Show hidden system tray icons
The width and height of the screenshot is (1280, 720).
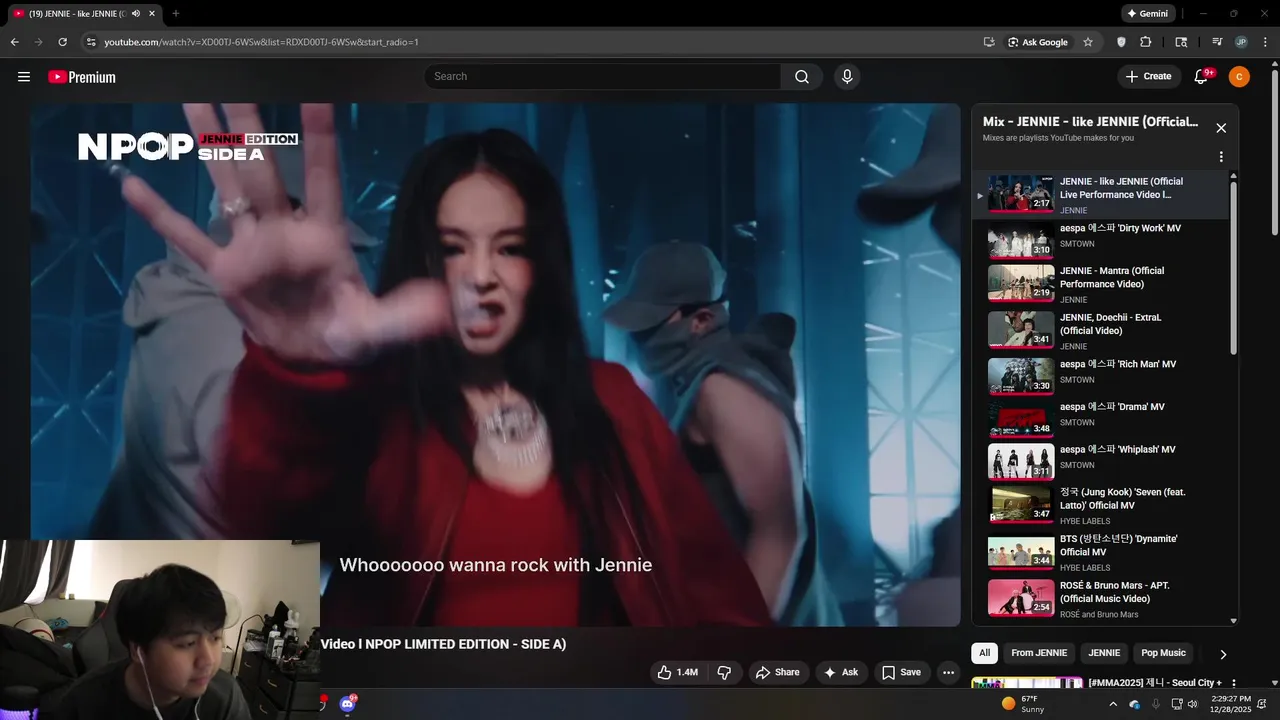point(1113,704)
